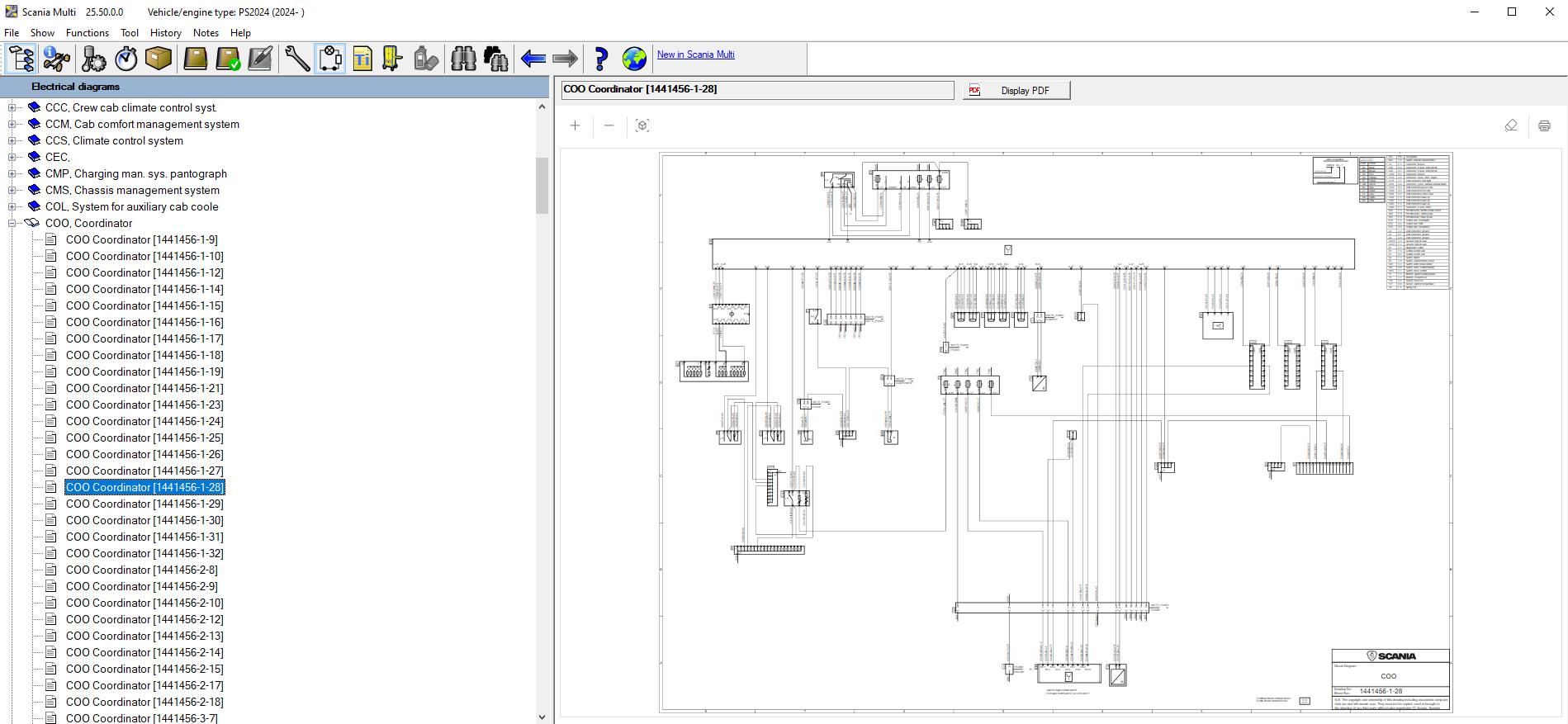Click the binoculars search icon

click(464, 59)
